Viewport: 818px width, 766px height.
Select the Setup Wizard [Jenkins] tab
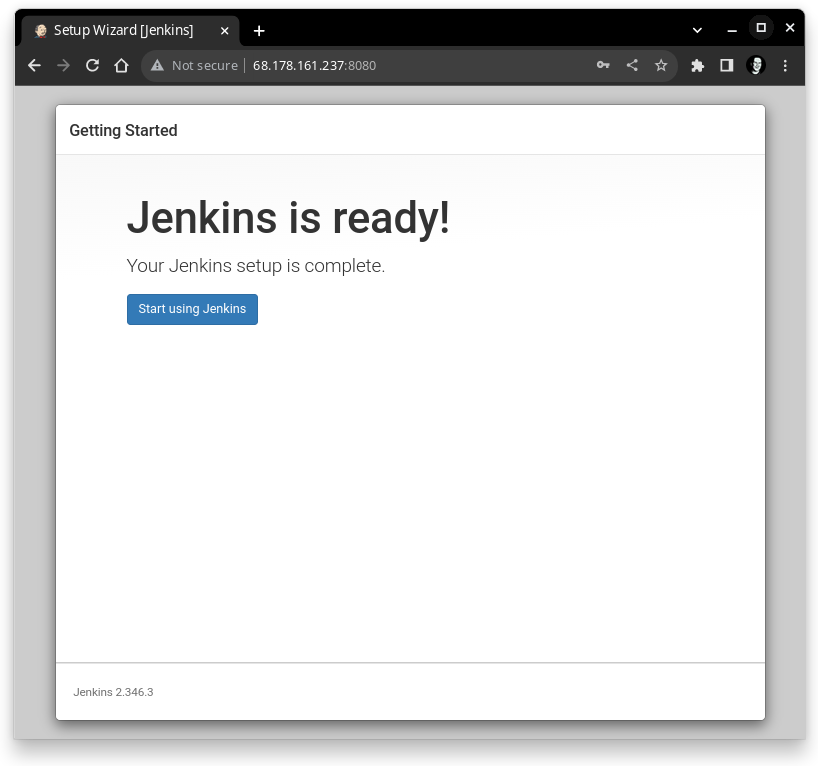tap(130, 31)
